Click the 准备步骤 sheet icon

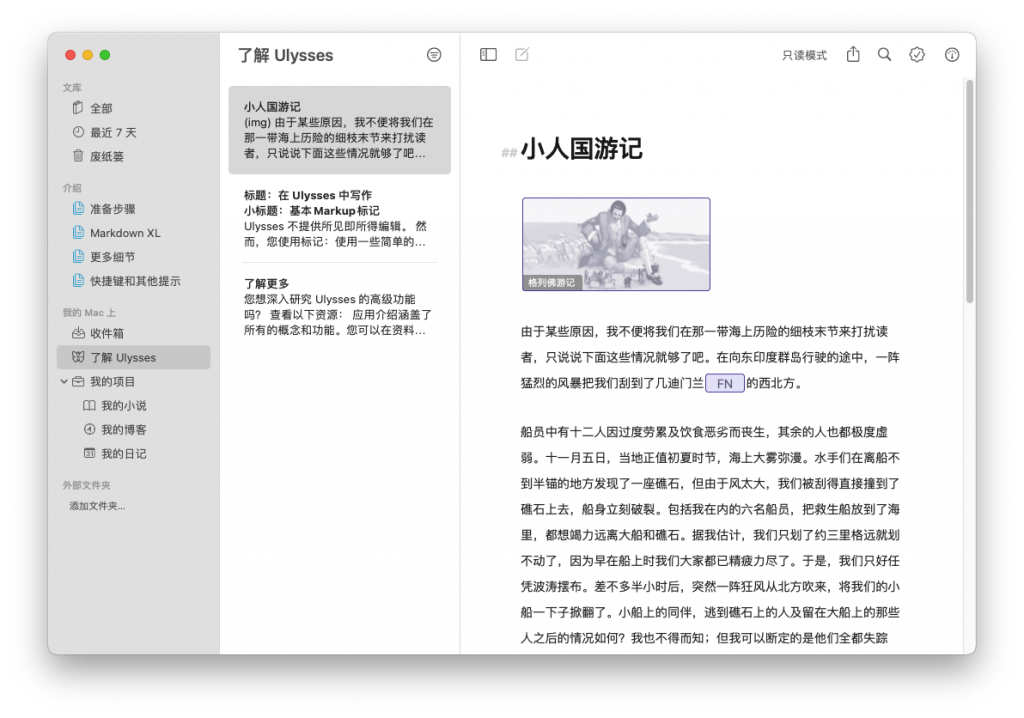78,208
